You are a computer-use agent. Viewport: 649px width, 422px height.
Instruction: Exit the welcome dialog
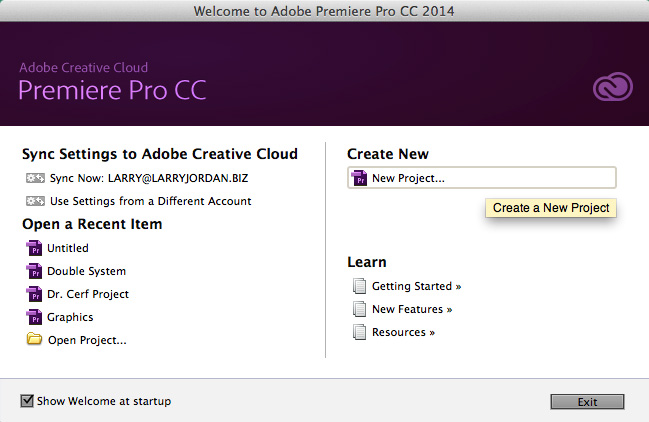point(587,402)
